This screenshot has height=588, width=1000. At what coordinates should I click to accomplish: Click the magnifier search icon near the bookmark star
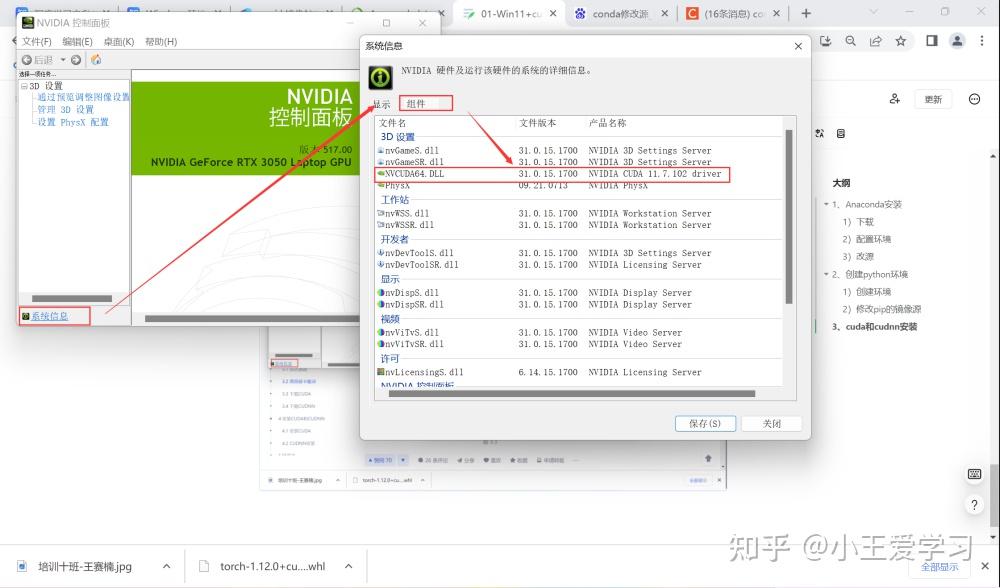click(851, 42)
